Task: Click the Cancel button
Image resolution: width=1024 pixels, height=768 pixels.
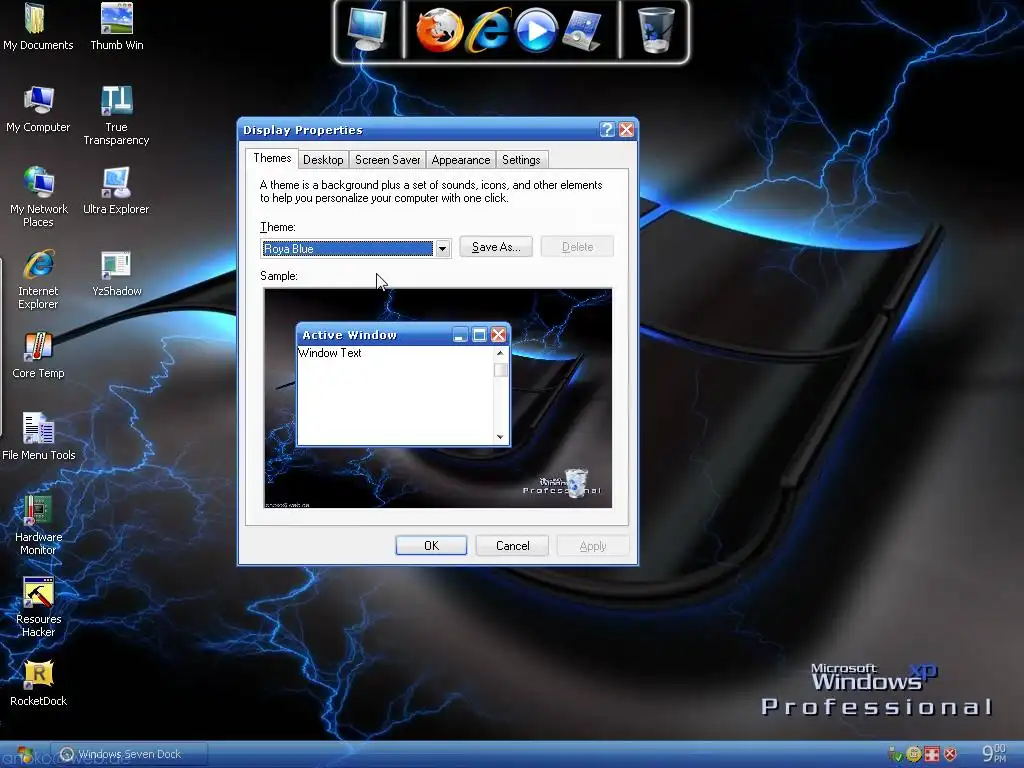Action: [513, 545]
